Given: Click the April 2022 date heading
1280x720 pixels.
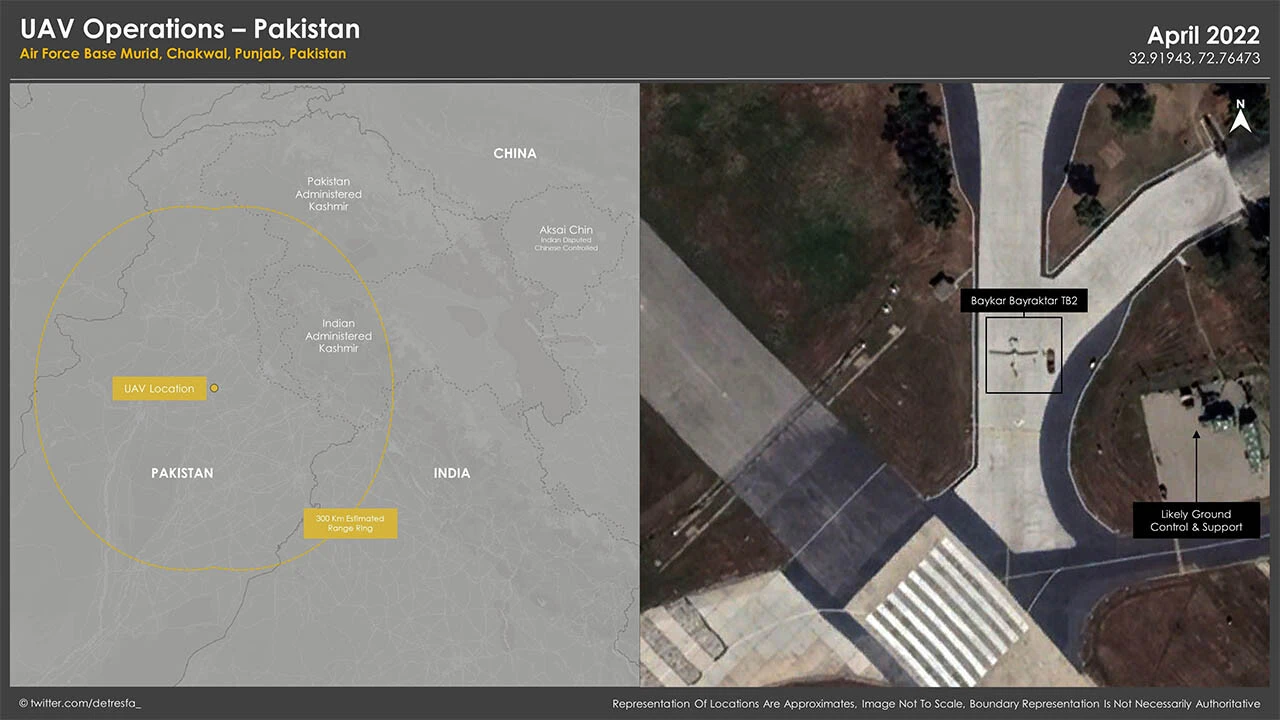Looking at the screenshot, I should coord(1203,36).
